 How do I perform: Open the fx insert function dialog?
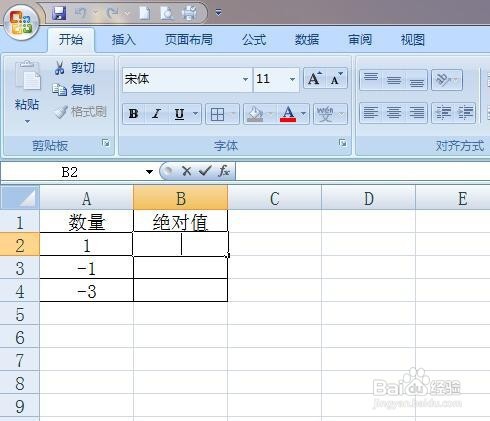[x=224, y=171]
